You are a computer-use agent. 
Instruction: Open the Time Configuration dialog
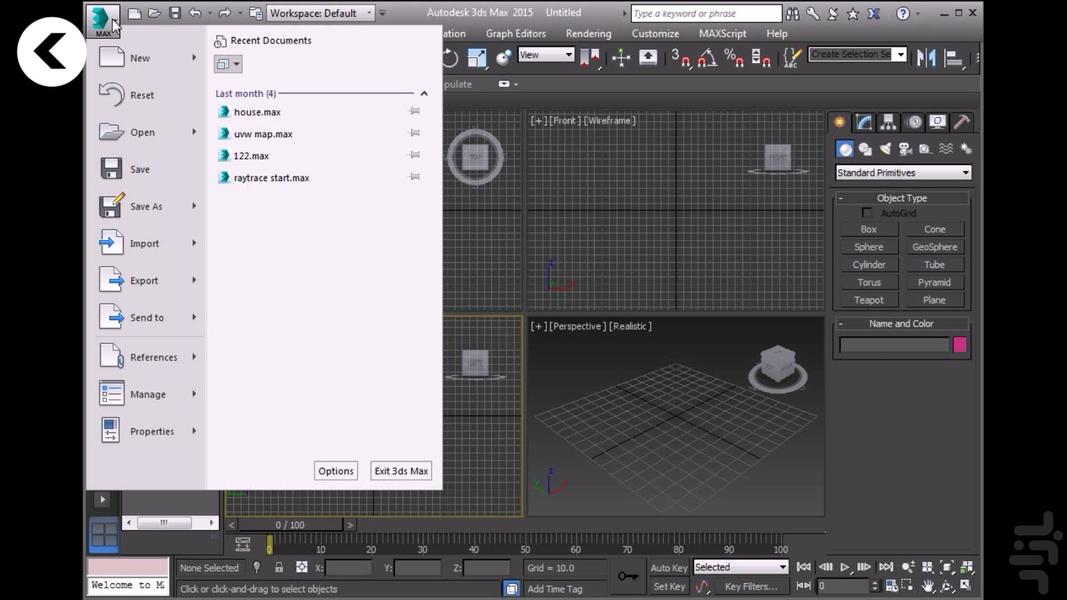pos(890,586)
